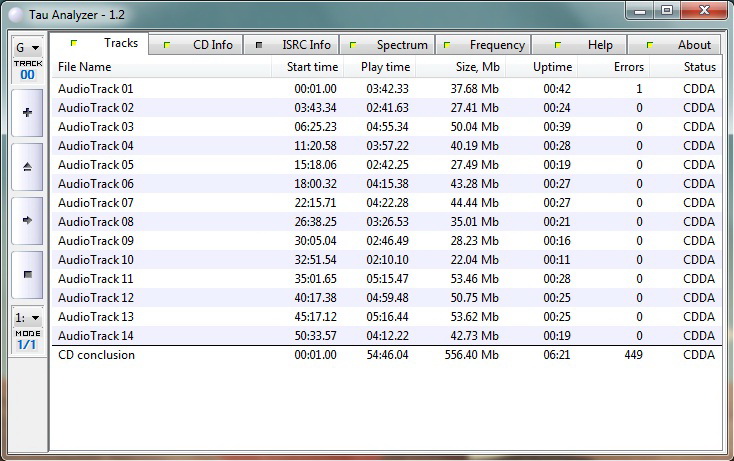
Task: Select AudioTrack 01 row
Action: pyautogui.click(x=96, y=89)
